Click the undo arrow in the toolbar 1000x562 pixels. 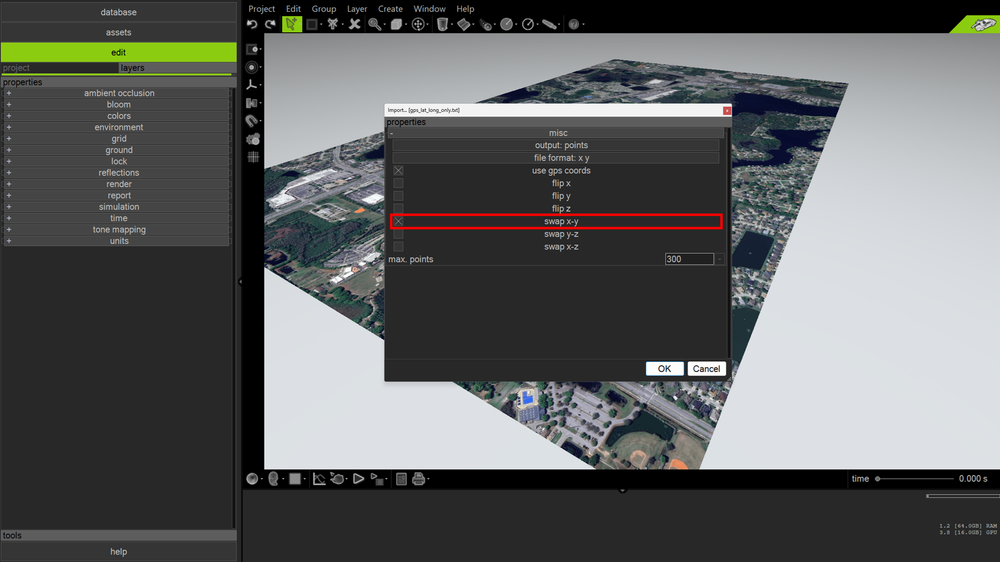click(253, 24)
